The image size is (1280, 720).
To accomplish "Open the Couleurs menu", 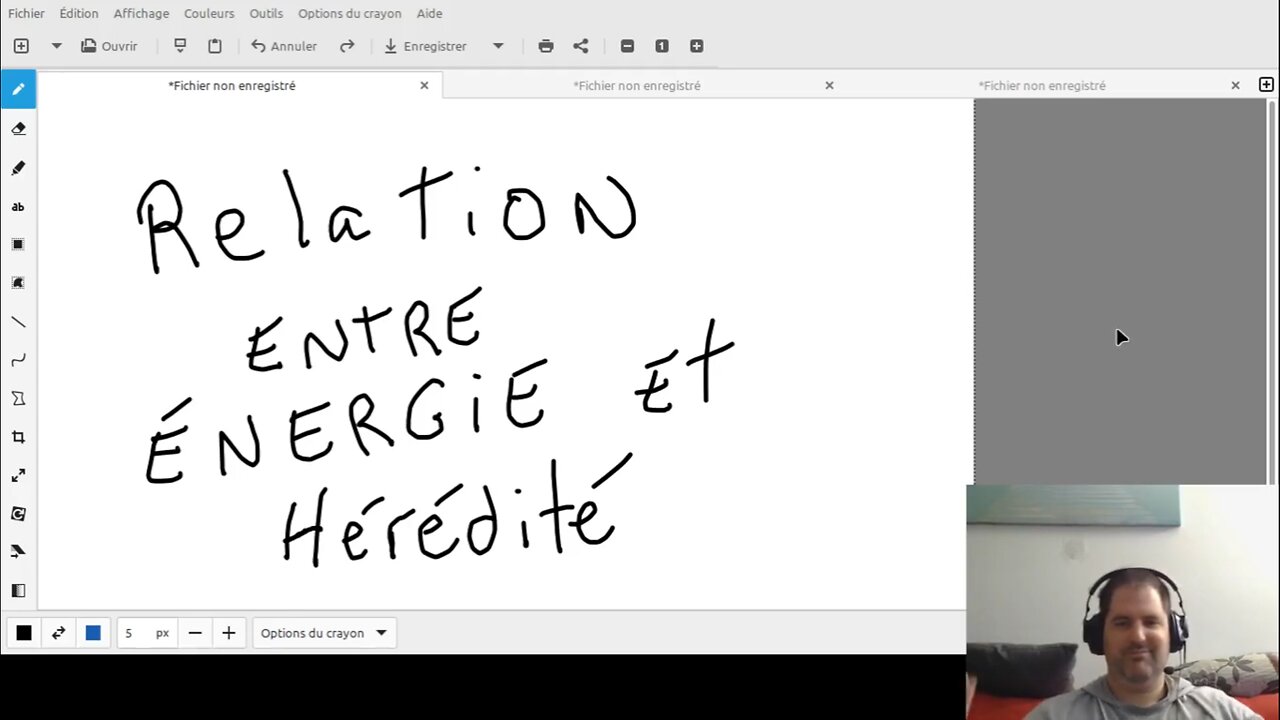I will point(209,13).
